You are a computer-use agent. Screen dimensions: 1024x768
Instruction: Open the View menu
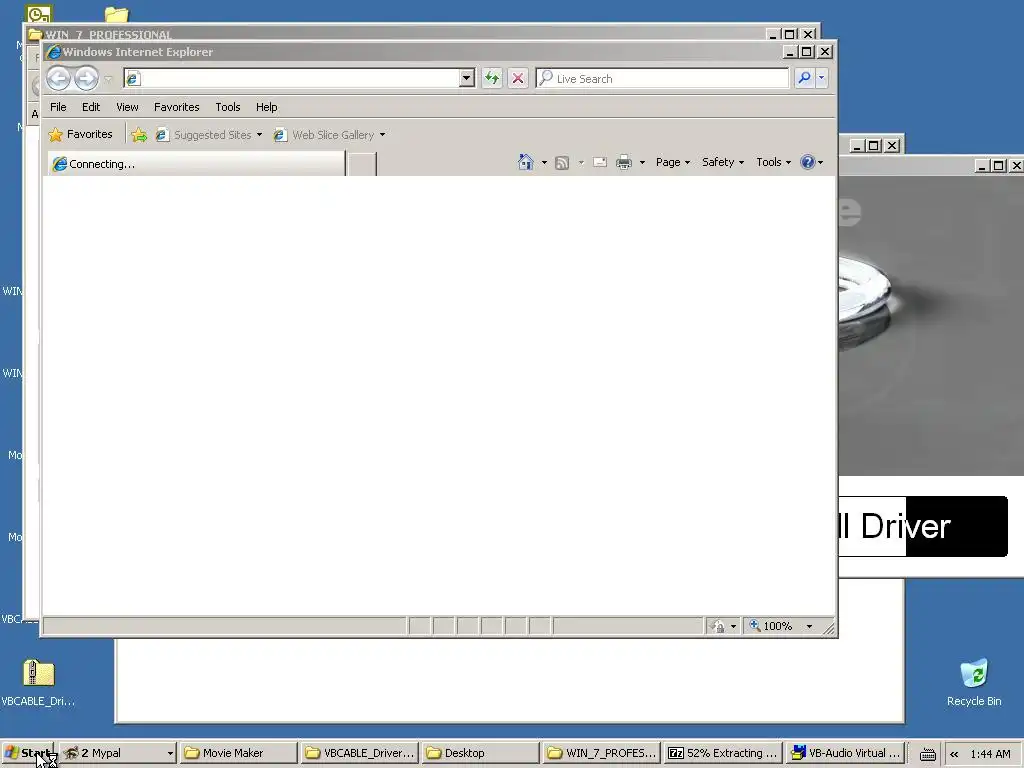127,107
